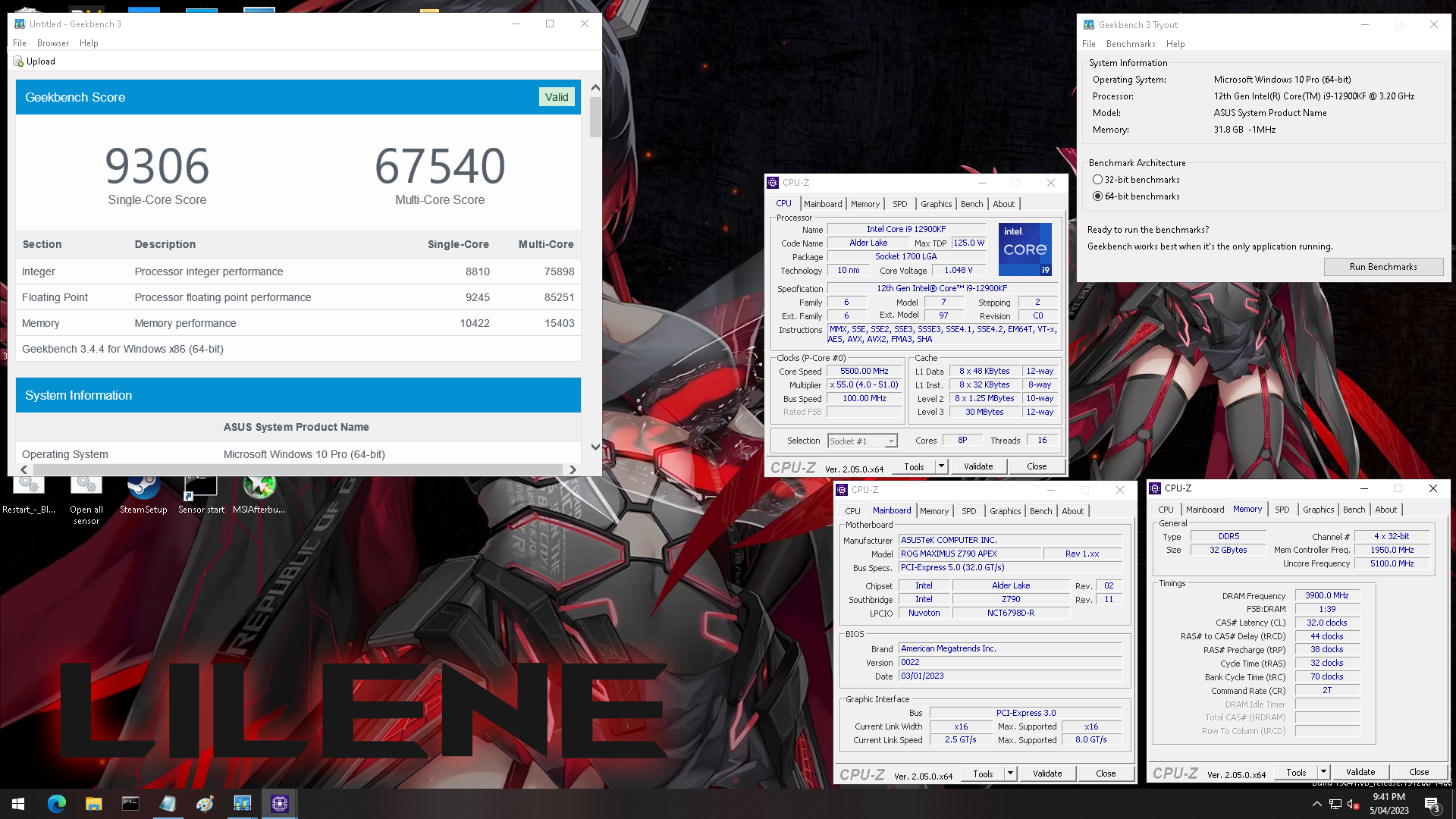
Task: Click the Single-Core Score 9306
Action: point(157,166)
